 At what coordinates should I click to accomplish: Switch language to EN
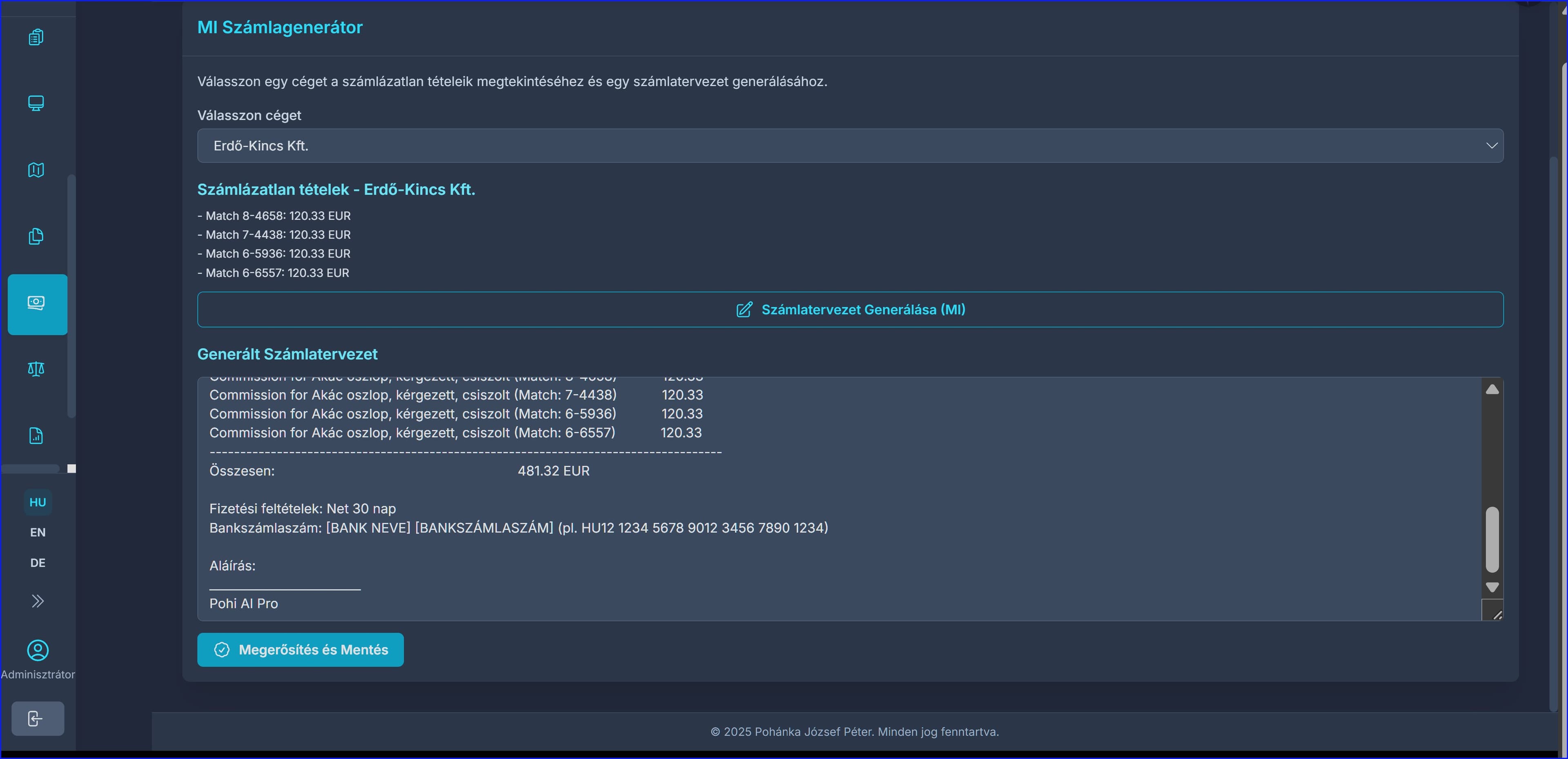click(x=38, y=532)
